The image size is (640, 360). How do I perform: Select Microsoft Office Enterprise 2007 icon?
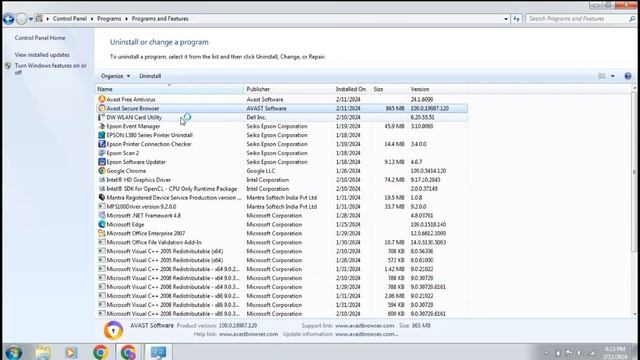tap(102, 233)
